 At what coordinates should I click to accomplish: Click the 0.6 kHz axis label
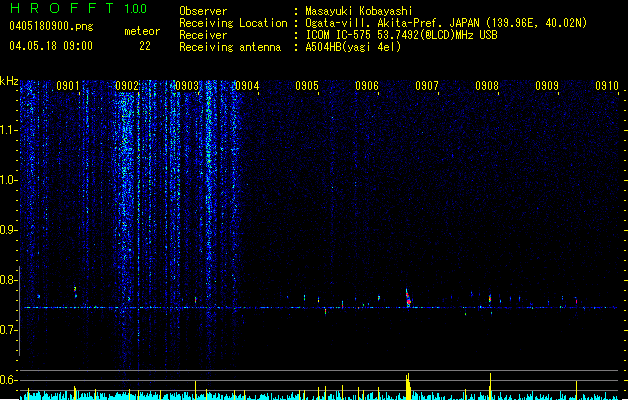8,380
